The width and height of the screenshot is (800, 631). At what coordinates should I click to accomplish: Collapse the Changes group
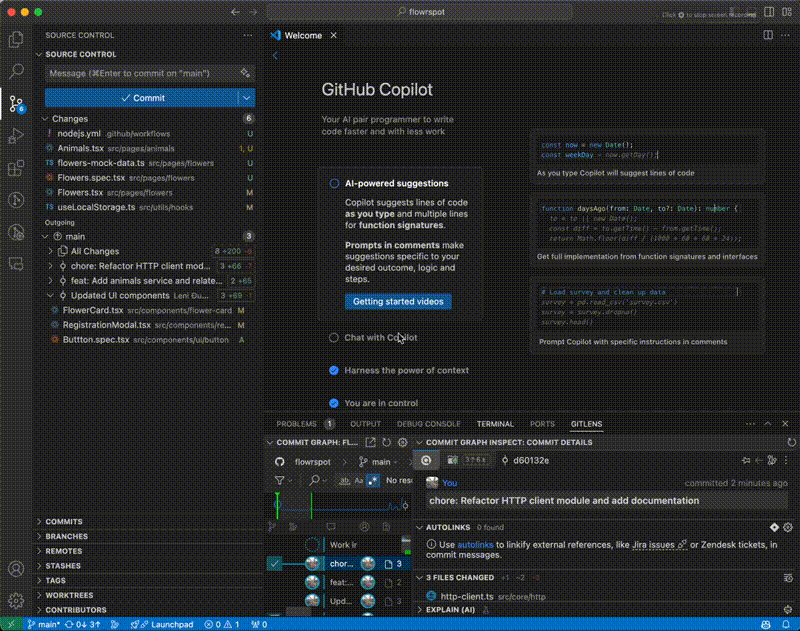45,119
